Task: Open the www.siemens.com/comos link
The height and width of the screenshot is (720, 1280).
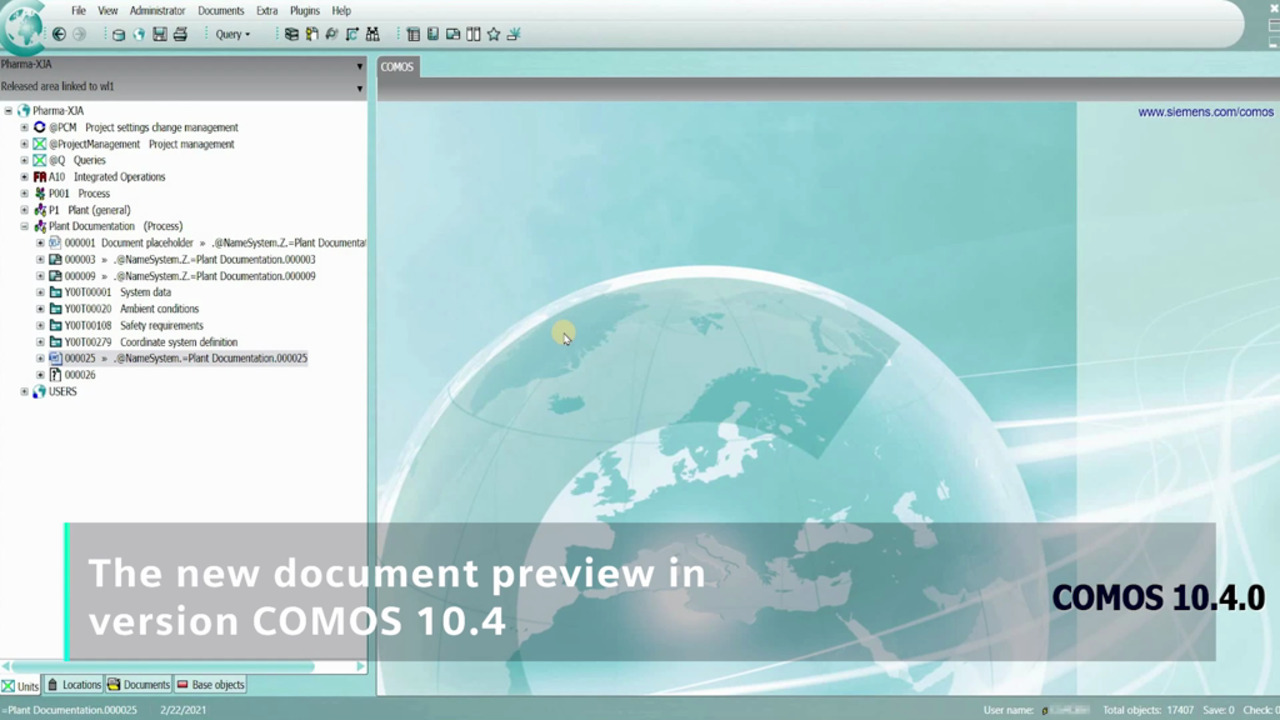Action: pos(1205,112)
